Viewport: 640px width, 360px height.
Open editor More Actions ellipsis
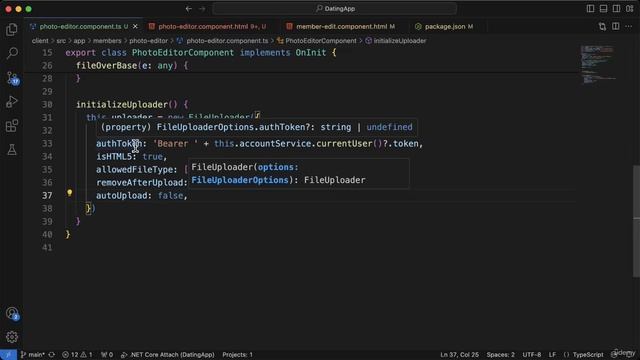629,27
